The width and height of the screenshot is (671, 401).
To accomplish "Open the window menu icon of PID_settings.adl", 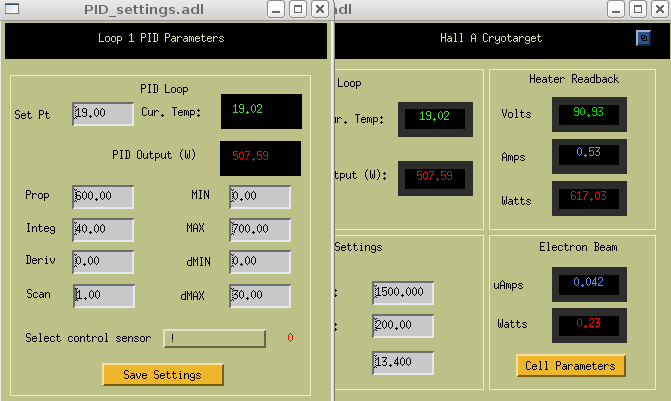I will click(x=12, y=9).
